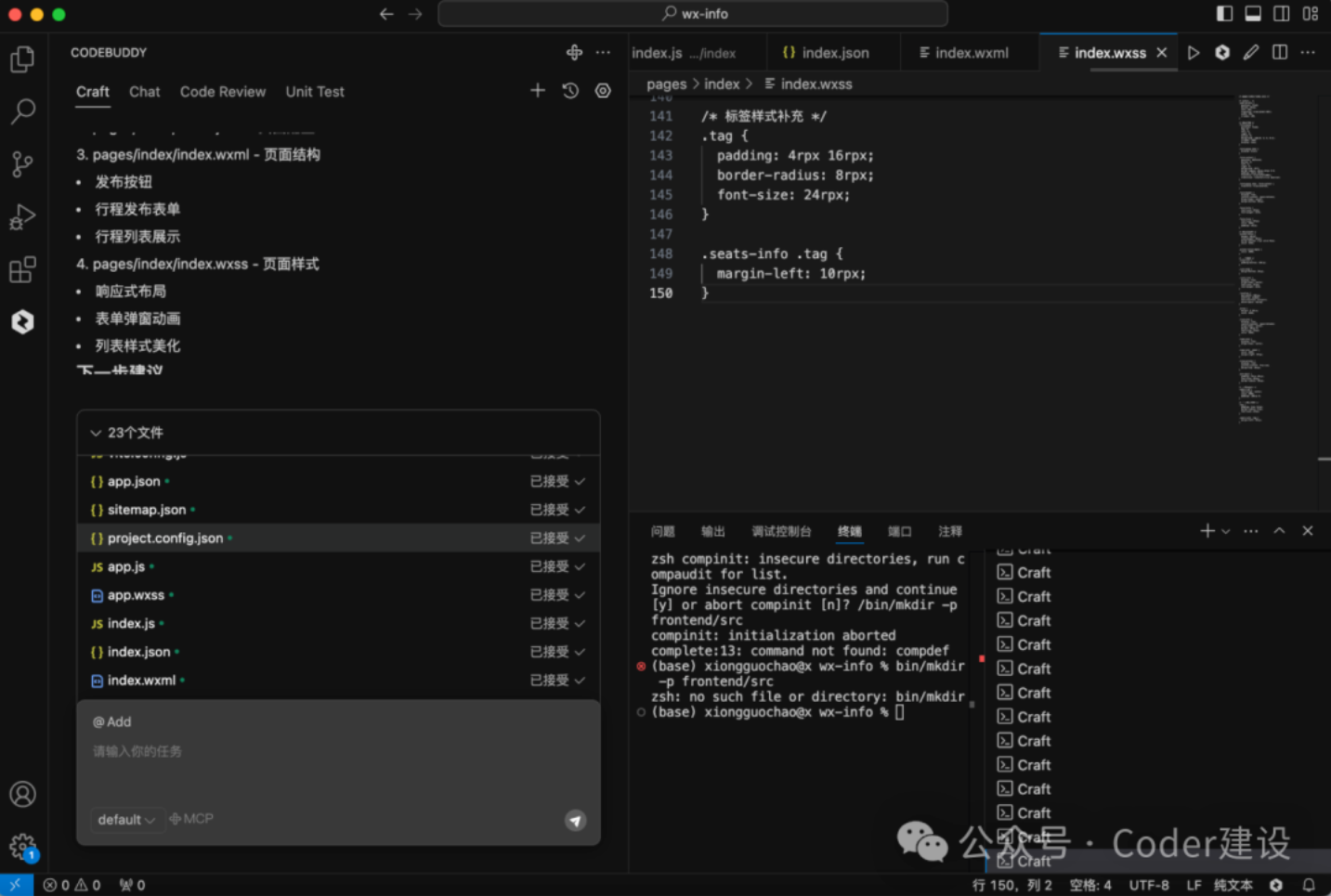1331x896 pixels.
Task: Open notifications bell in status bar
Action: (x=1309, y=885)
